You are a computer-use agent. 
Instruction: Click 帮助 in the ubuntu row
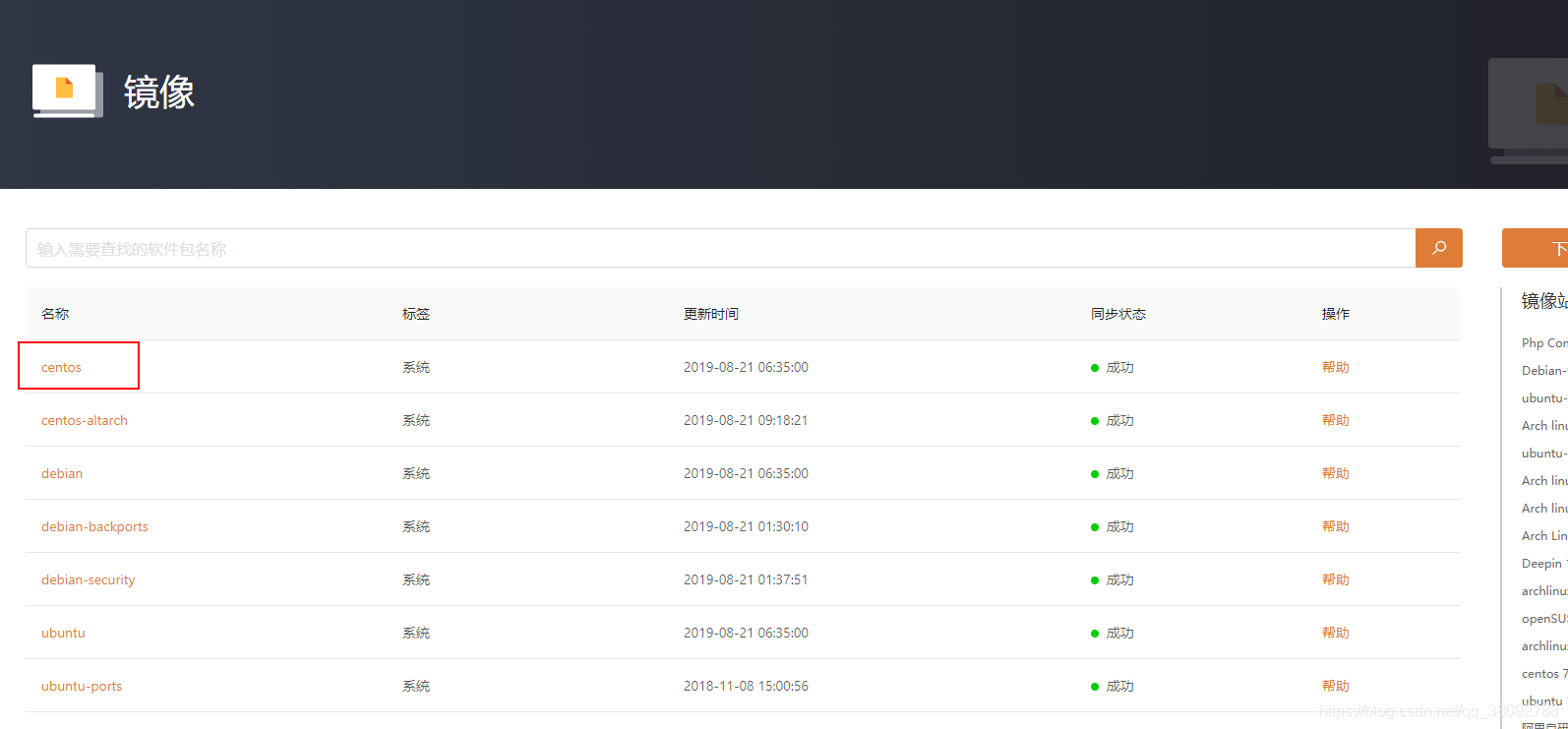coord(1335,633)
